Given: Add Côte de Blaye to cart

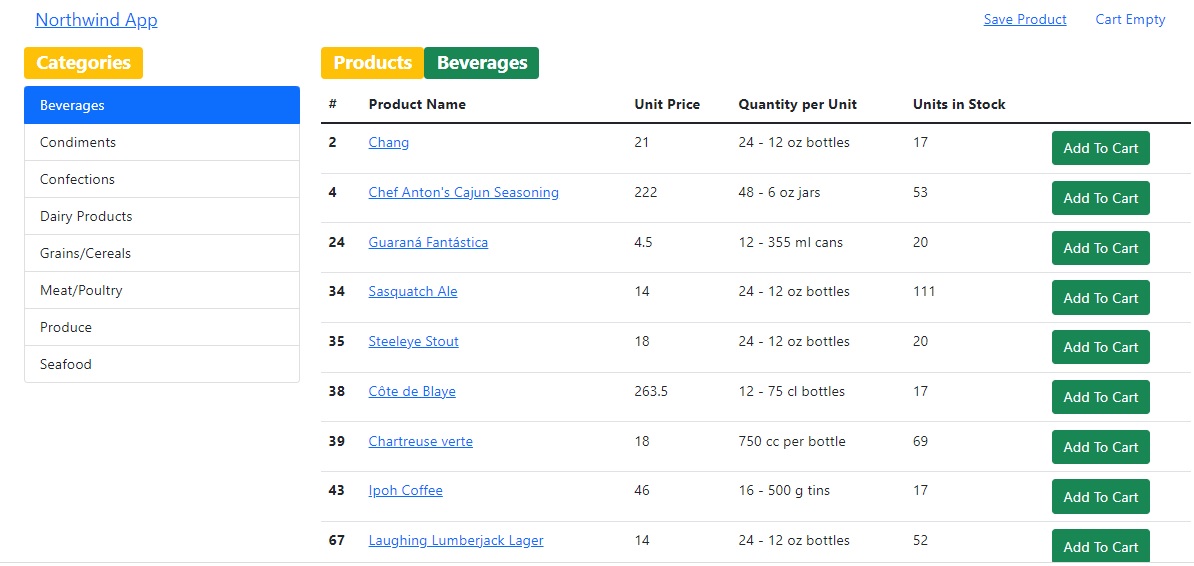Looking at the screenshot, I should pos(1100,397).
